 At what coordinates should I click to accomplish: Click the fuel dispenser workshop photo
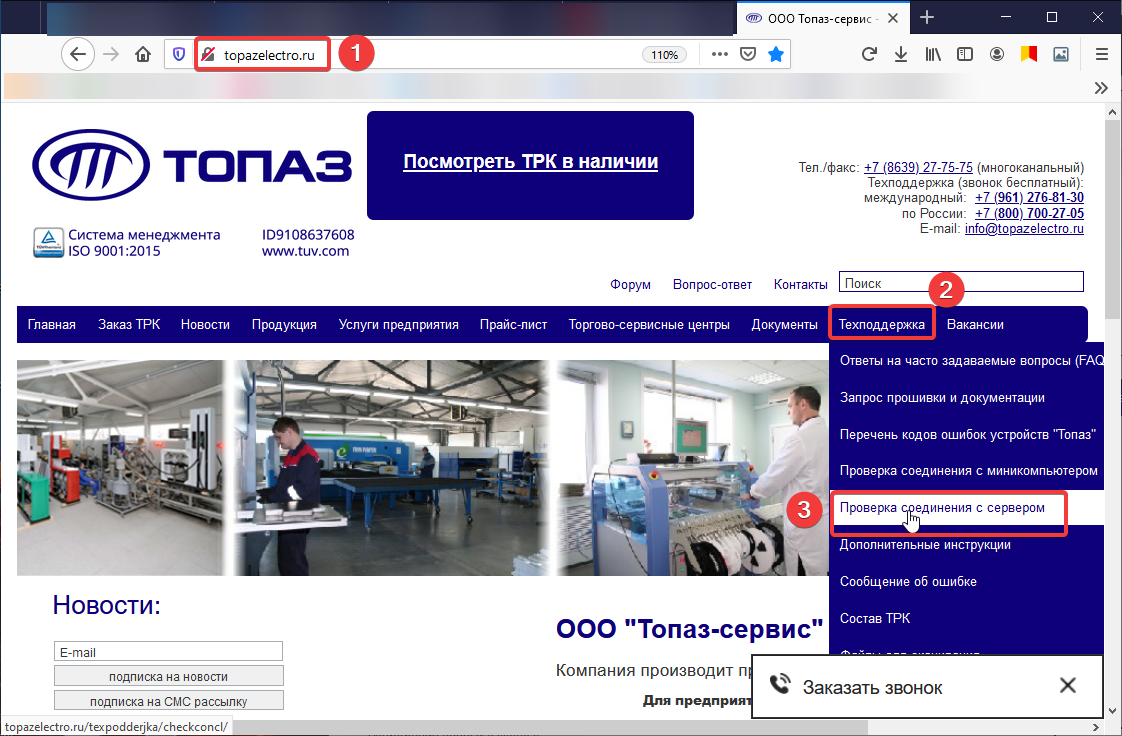(x=120, y=468)
